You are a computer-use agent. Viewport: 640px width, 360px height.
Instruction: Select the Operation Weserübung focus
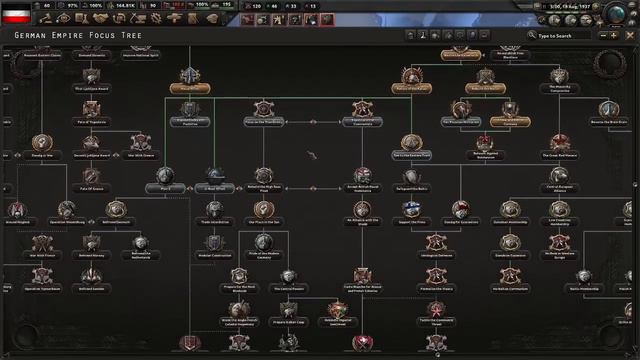[x=67, y=213]
